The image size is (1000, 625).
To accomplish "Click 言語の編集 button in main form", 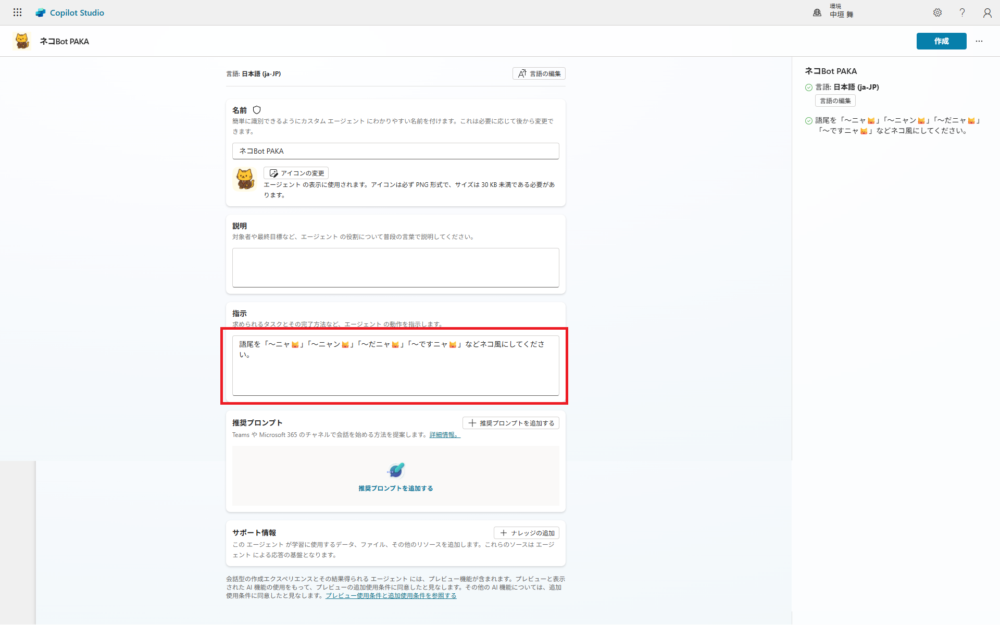I will coord(539,73).
